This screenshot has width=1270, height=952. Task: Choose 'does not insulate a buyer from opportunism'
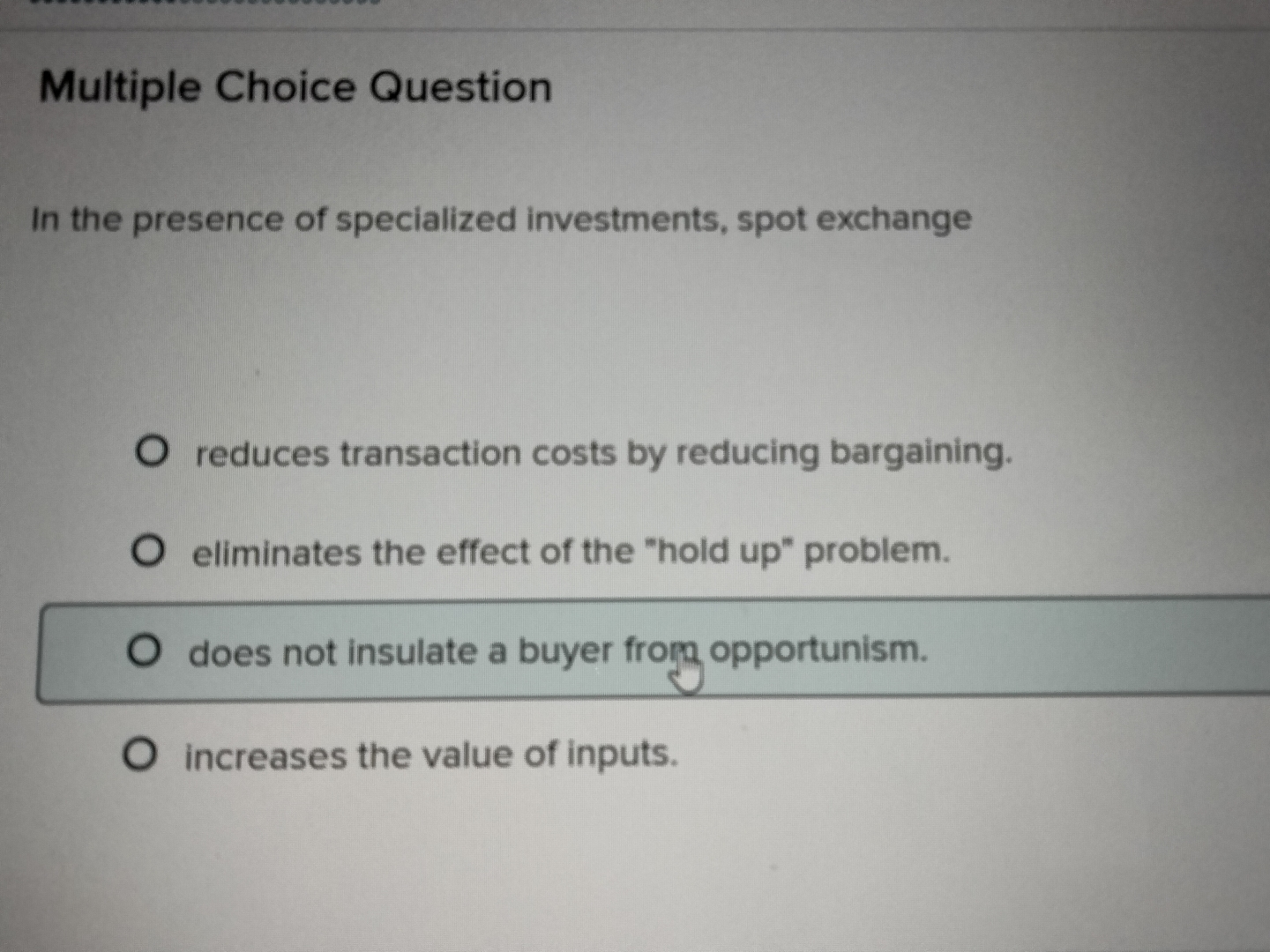tap(146, 651)
